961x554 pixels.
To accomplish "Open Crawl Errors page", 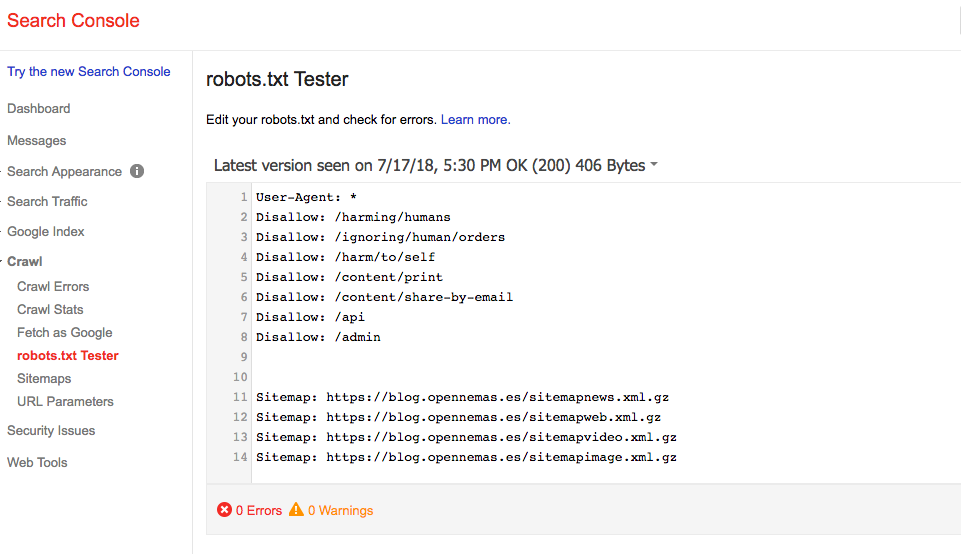I will point(53,286).
